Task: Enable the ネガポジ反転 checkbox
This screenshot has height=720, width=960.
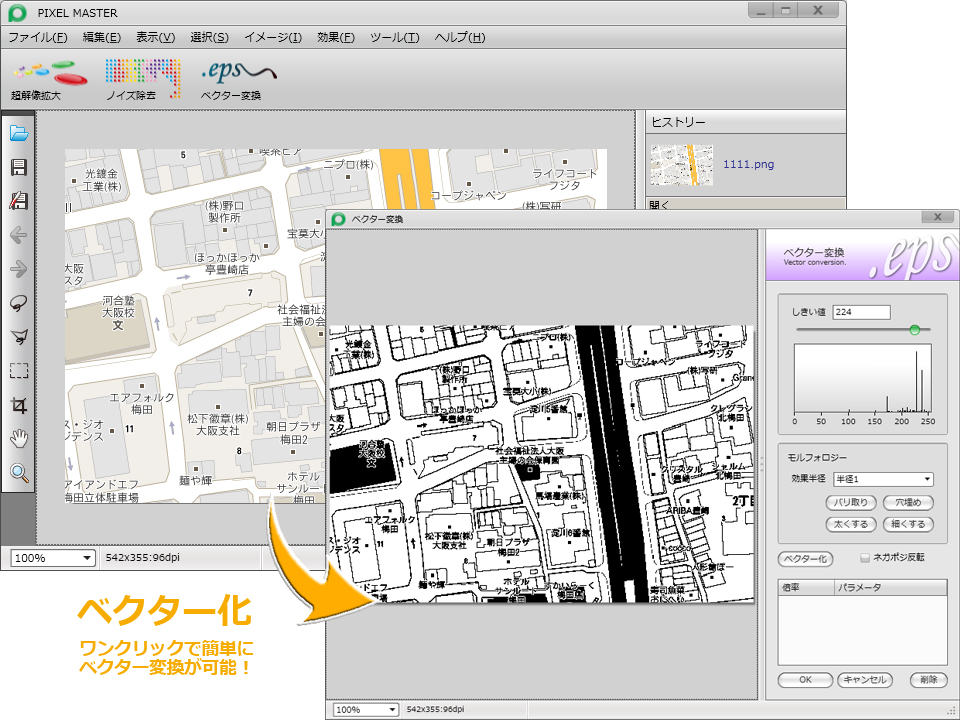Action: coord(866,558)
